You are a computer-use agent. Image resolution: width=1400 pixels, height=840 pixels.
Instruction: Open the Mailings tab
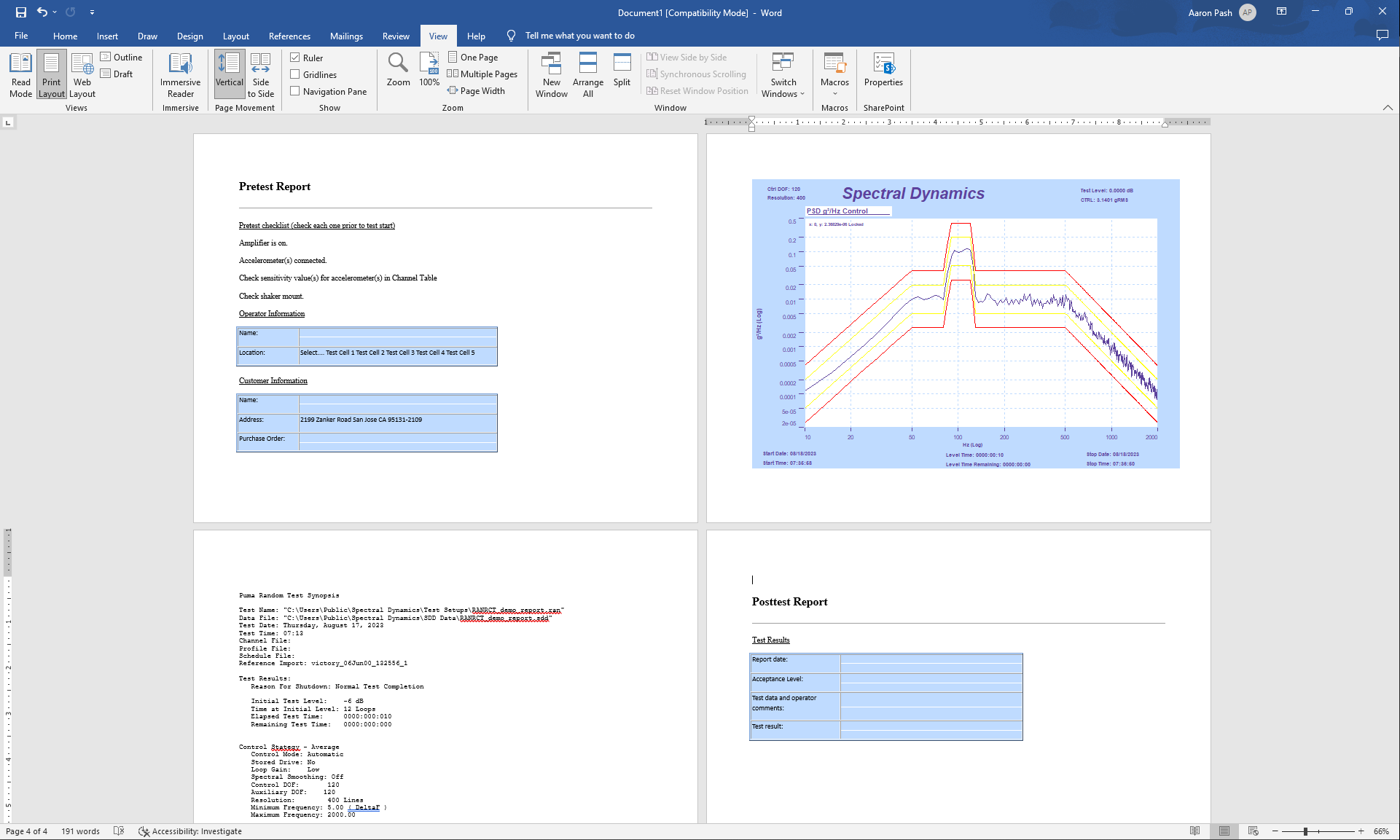click(346, 36)
